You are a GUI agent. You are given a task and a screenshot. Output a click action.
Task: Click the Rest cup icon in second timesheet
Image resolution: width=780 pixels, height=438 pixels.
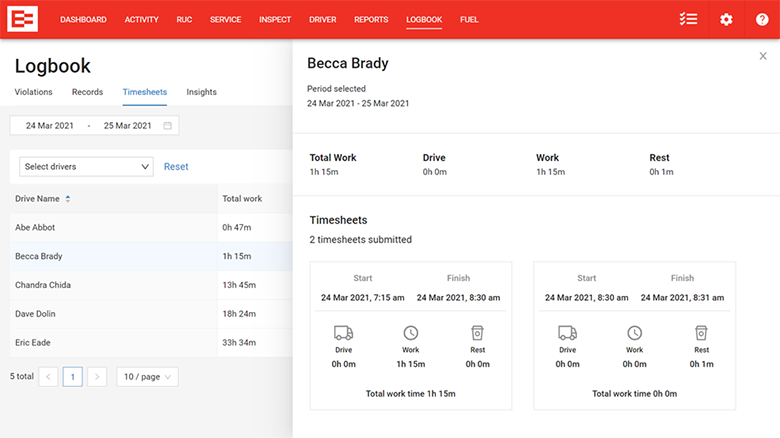(x=701, y=332)
